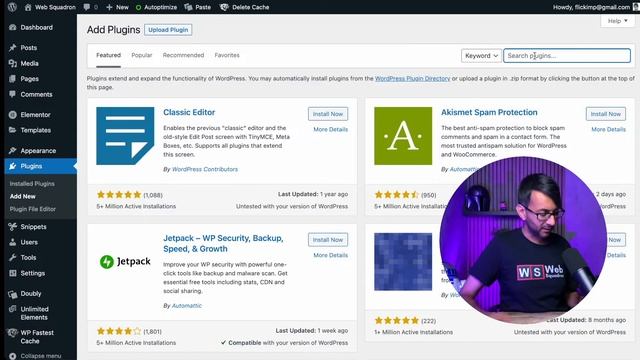Open WordPress Contributors author link
Viewport: 640px width, 360px height.
[x=204, y=169]
